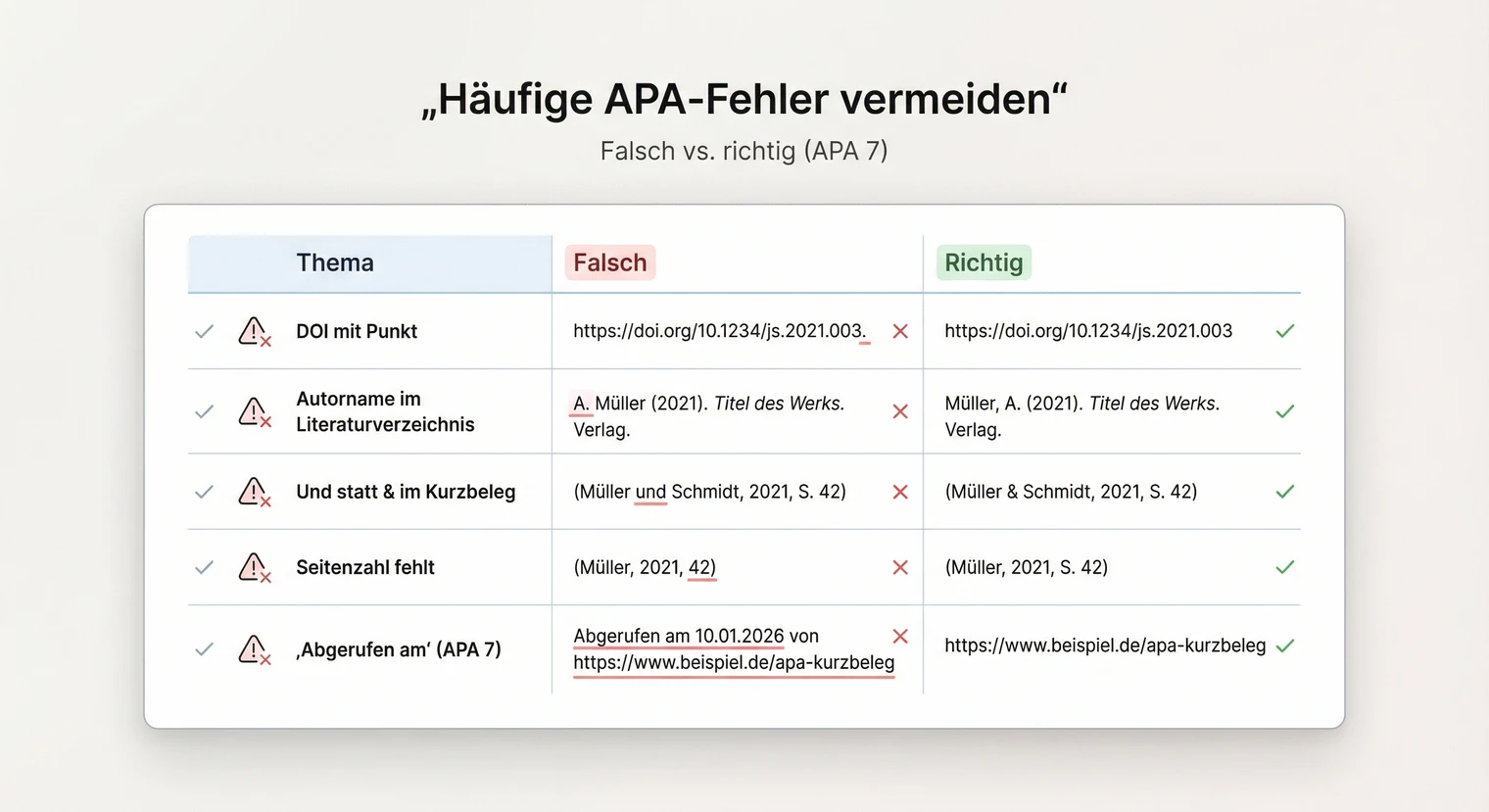This screenshot has height=812, width=1489.
Task: Open the link https://doi.org/10.1234/js.2021.003
Action: (1087, 331)
